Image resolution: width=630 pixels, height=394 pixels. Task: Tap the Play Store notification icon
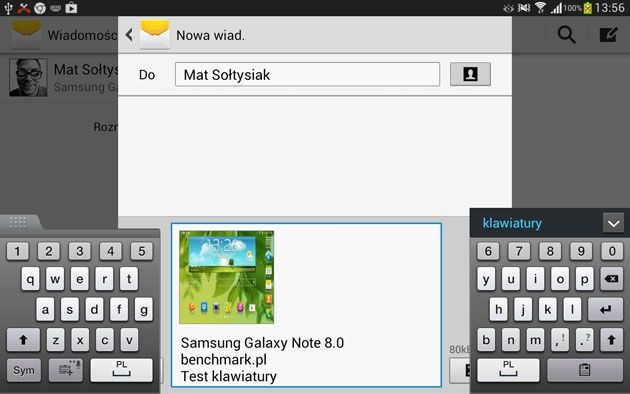click(72, 8)
